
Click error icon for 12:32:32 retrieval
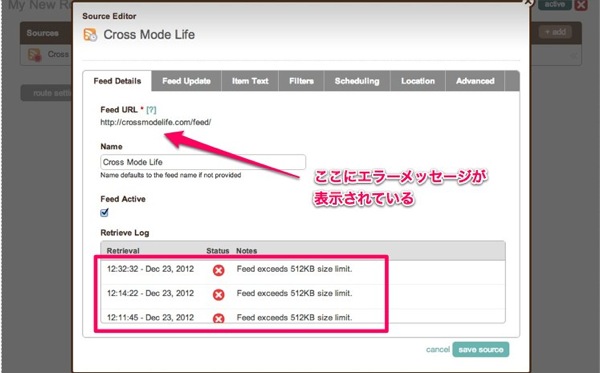click(218, 270)
